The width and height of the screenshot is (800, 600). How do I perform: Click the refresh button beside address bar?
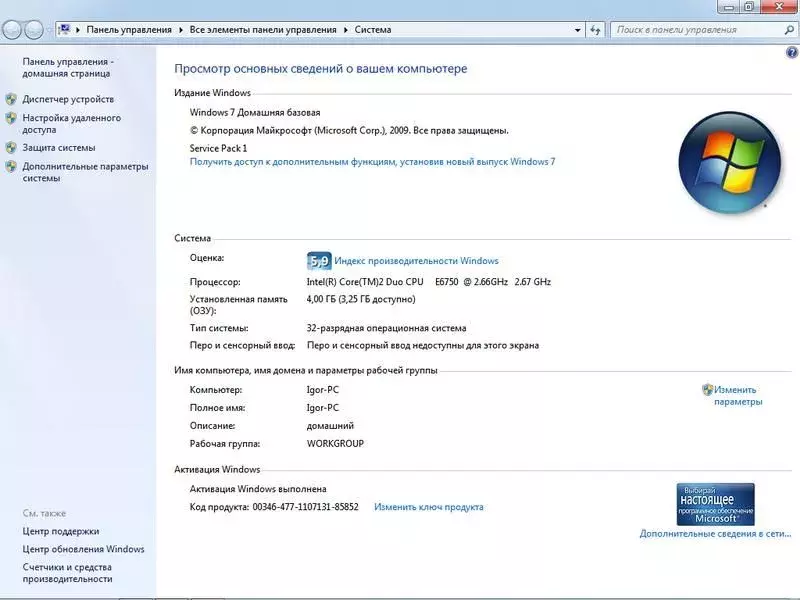point(595,30)
